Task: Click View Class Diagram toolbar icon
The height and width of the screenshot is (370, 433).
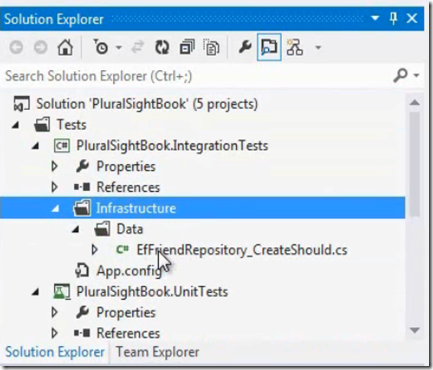Action: pos(295,47)
